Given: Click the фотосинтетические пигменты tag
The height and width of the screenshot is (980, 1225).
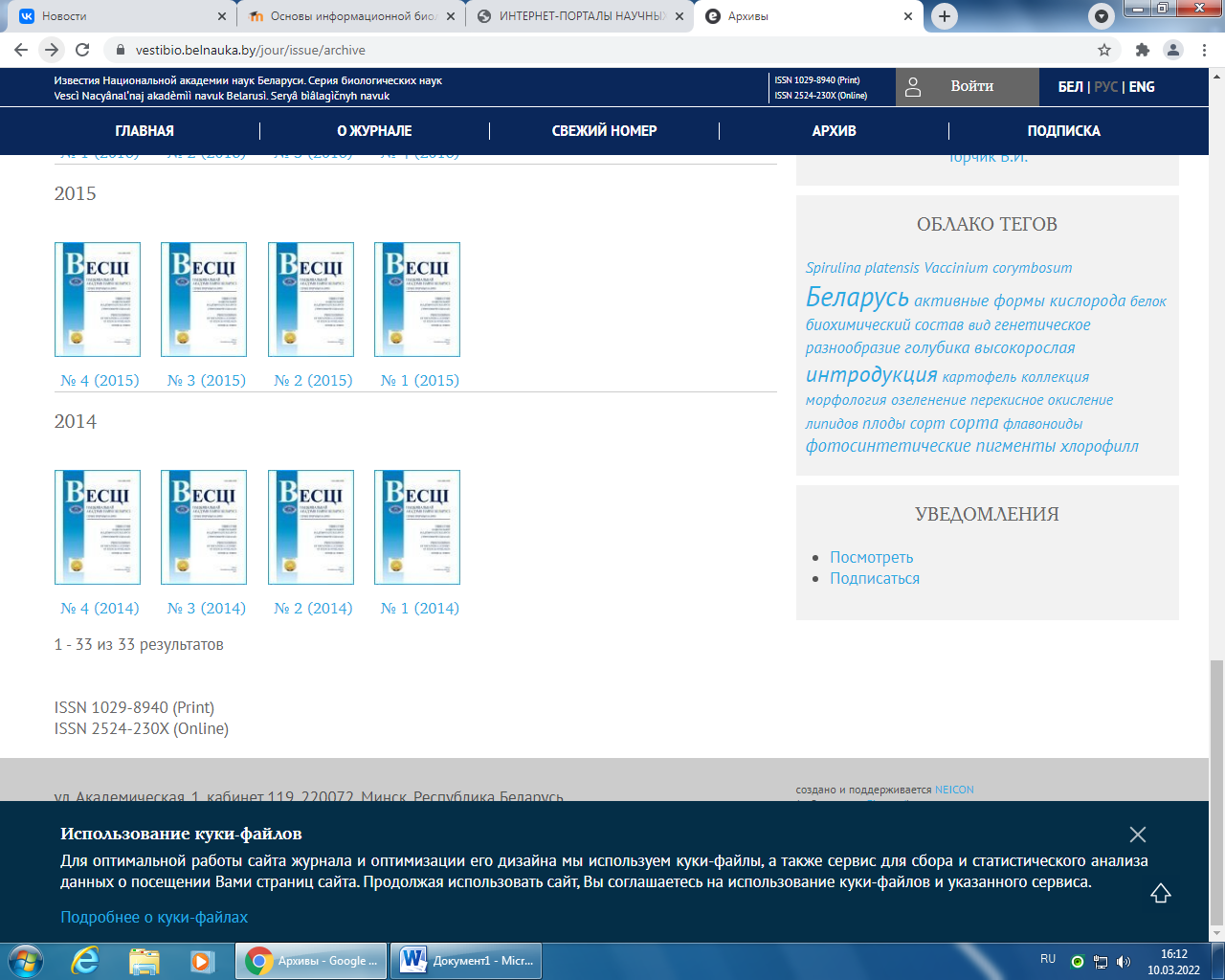Looking at the screenshot, I should click(930, 446).
